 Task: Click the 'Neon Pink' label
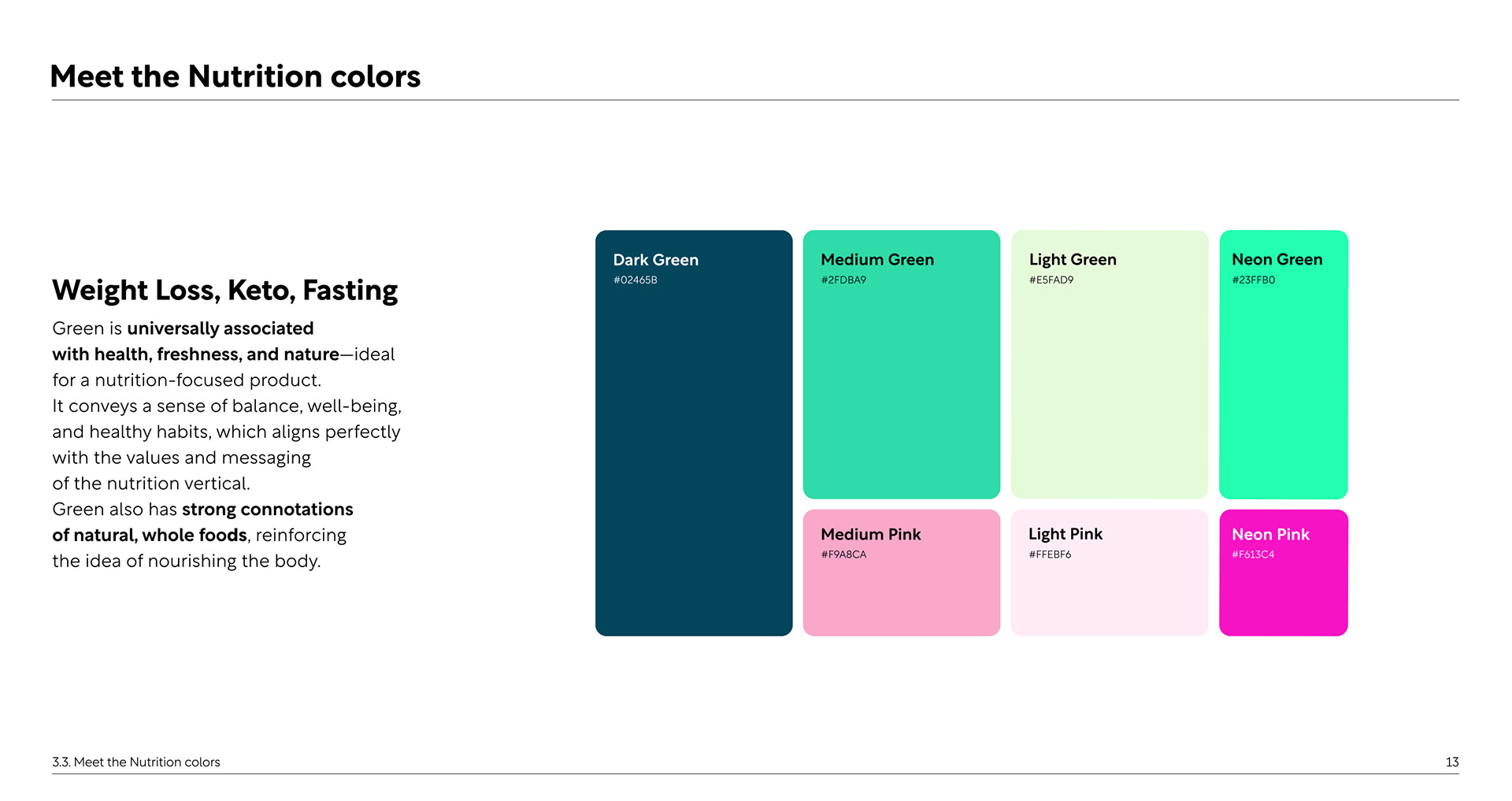[1270, 534]
